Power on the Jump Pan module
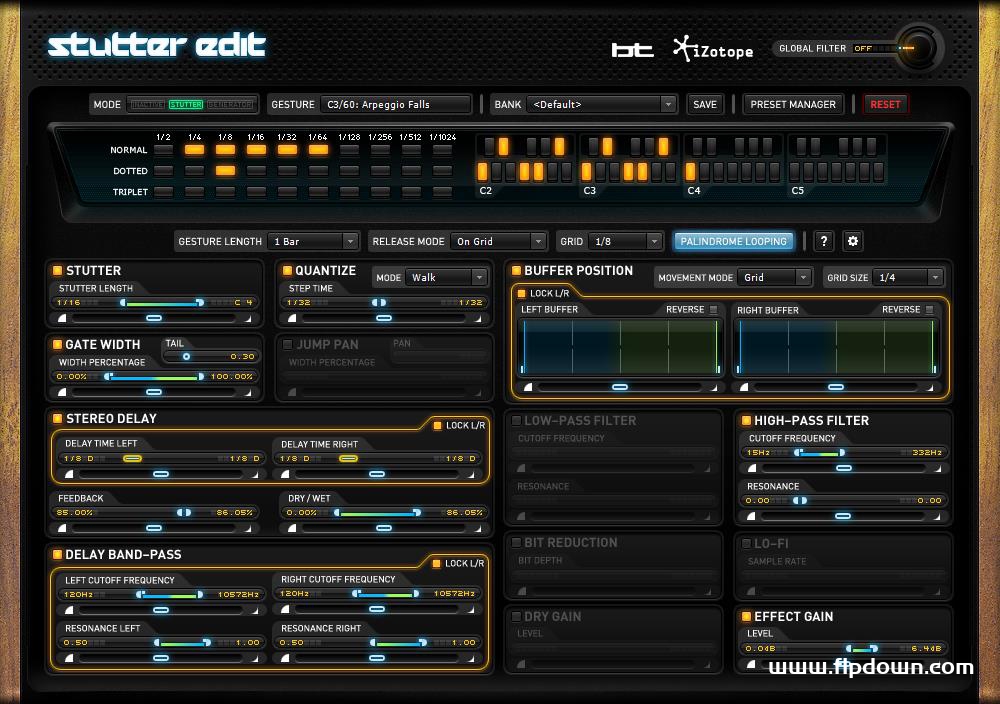Screen dimensions: 1000x704 (x=286, y=343)
